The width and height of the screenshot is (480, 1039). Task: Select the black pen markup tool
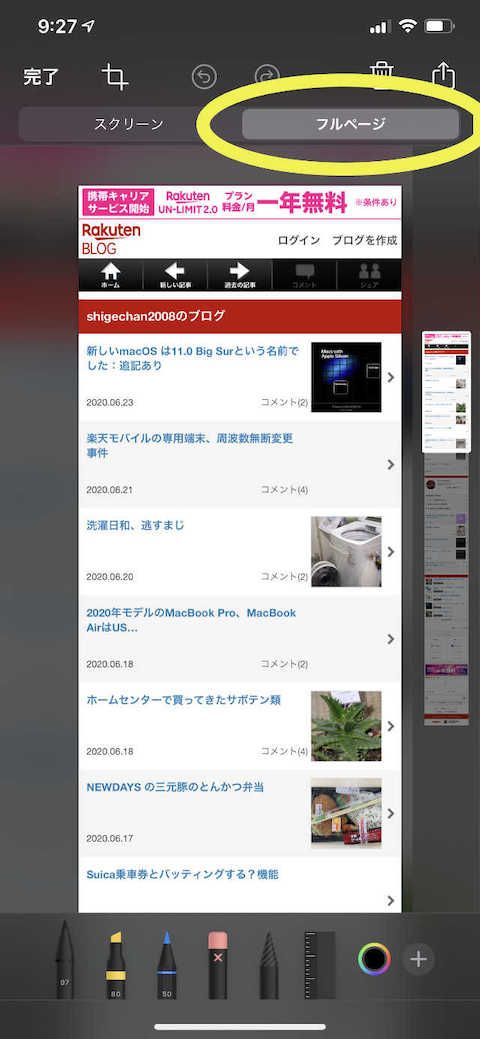coord(65,959)
